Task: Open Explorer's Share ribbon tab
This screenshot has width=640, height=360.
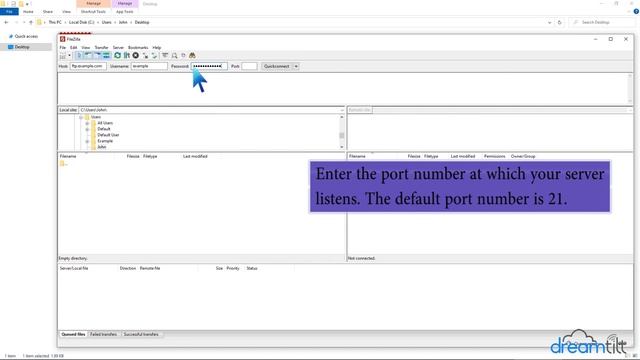Action: click(48, 12)
